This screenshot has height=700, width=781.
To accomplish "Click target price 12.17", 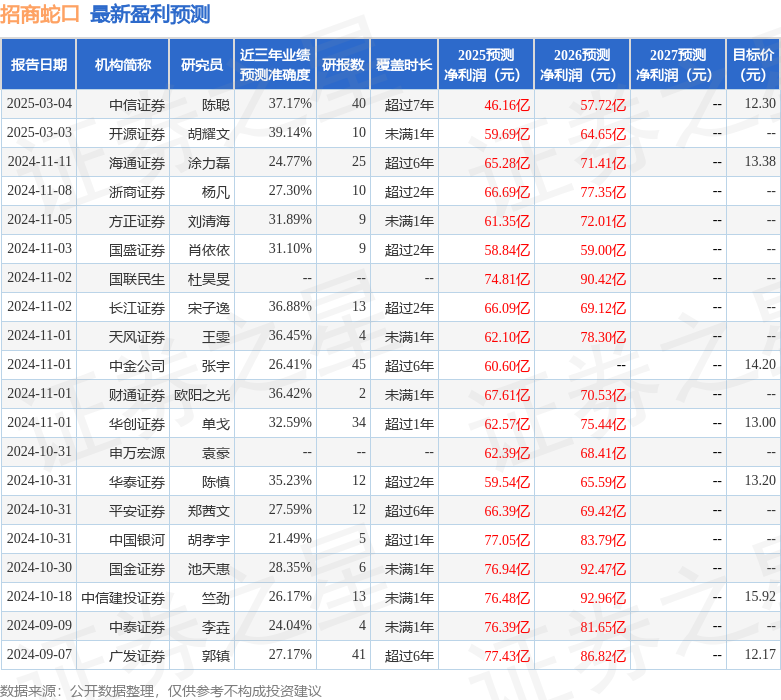I will pyautogui.click(x=760, y=654).
